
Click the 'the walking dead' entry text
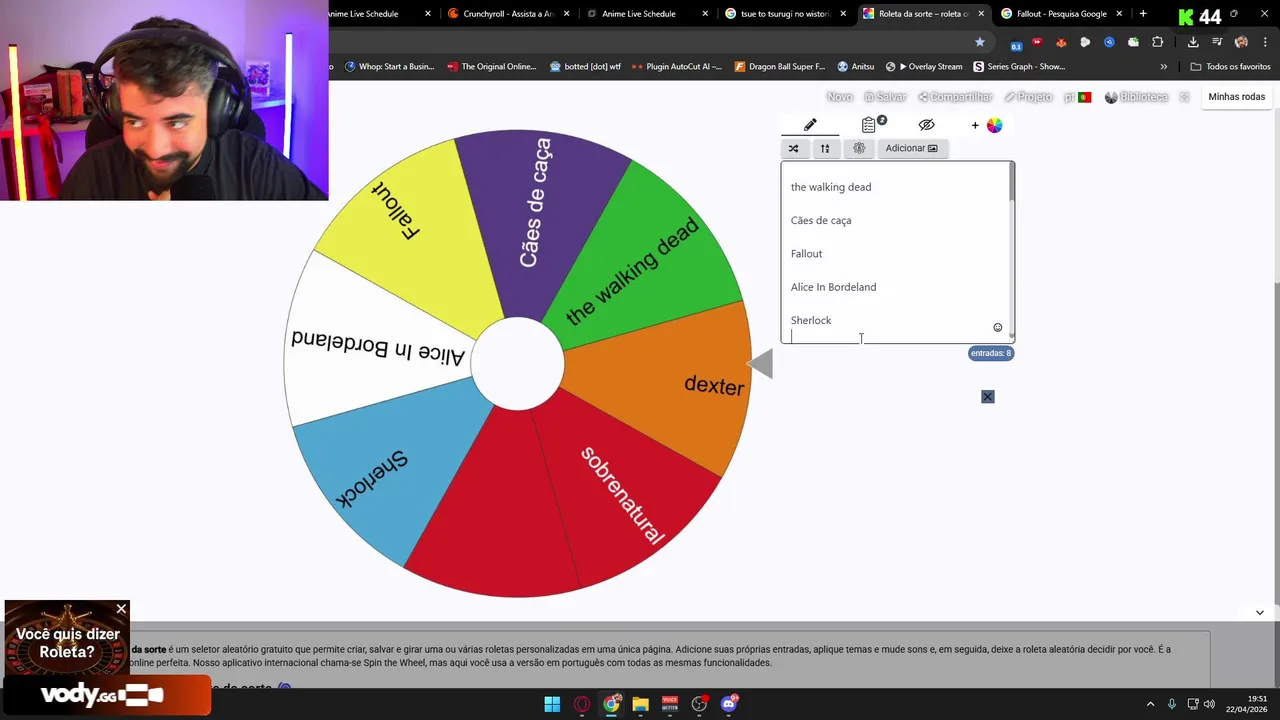831,187
